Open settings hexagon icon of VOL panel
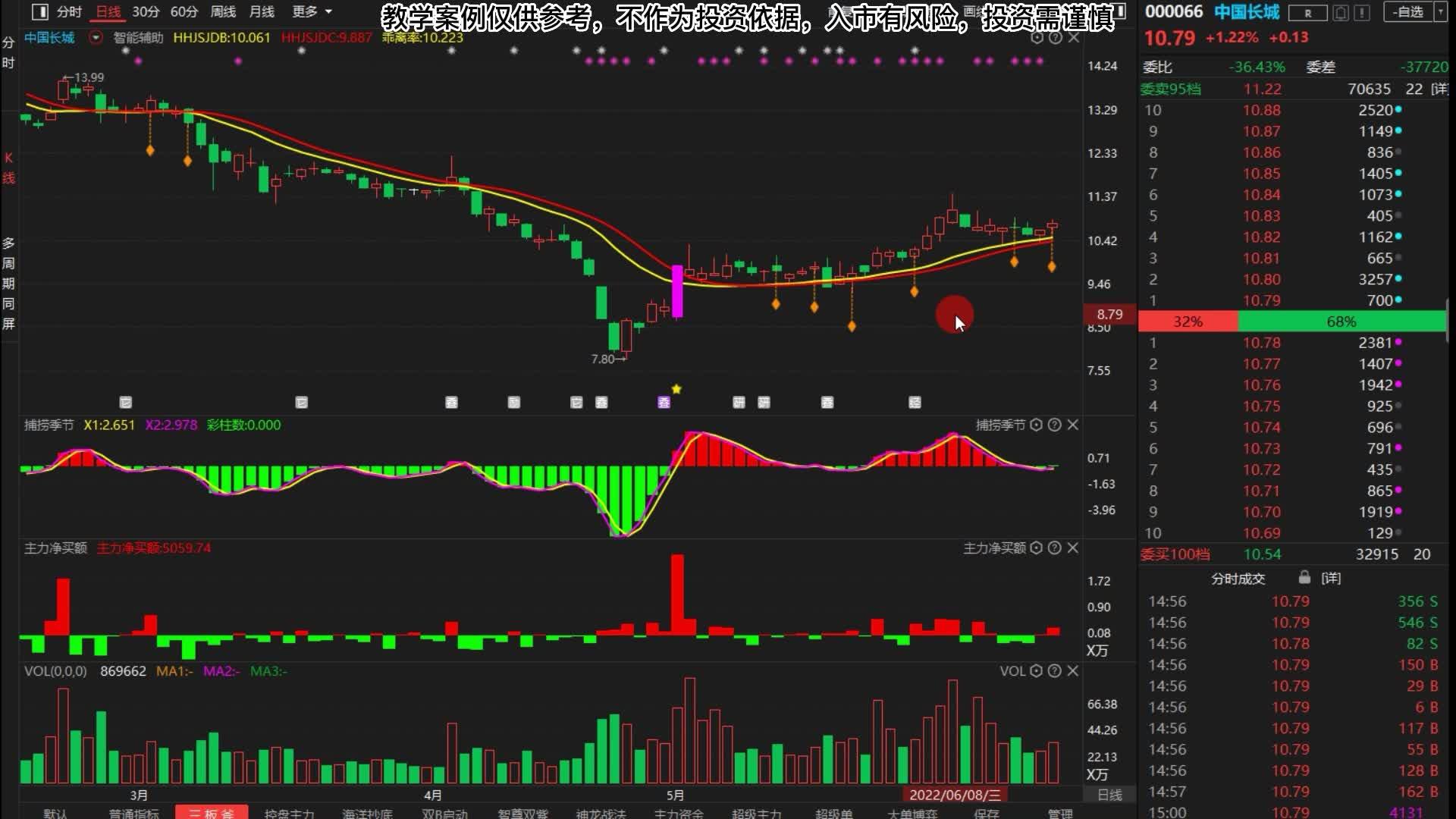Screen dimensions: 1456x819 click(1036, 671)
